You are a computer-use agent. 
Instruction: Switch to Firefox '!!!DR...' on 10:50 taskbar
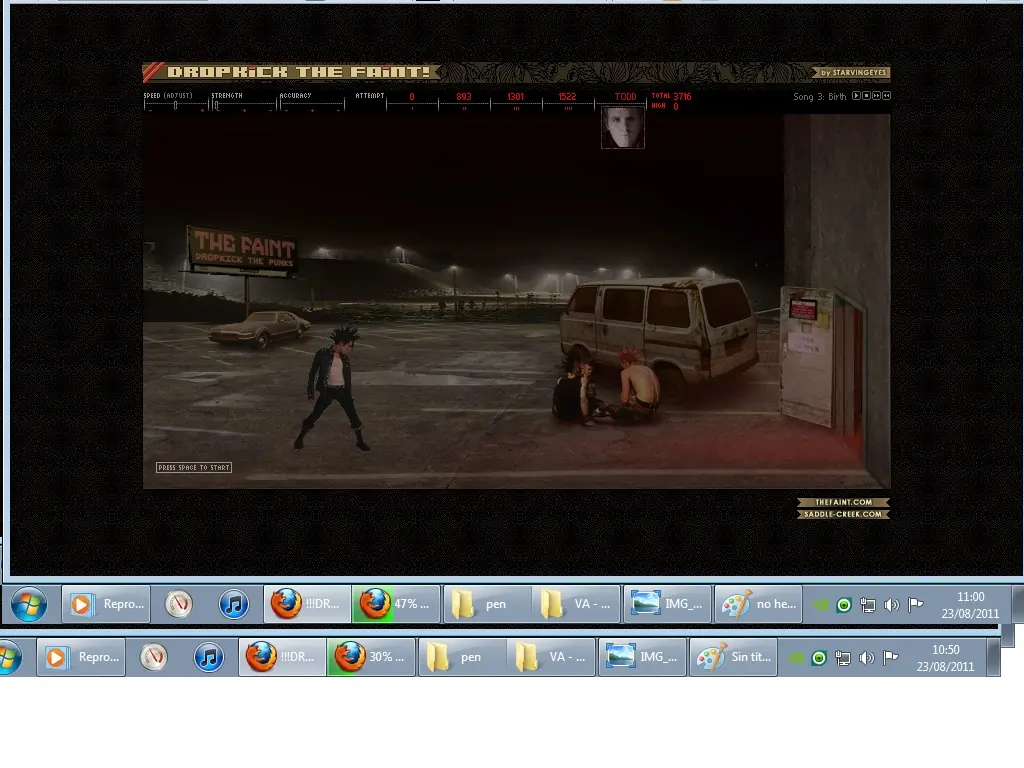pos(281,657)
